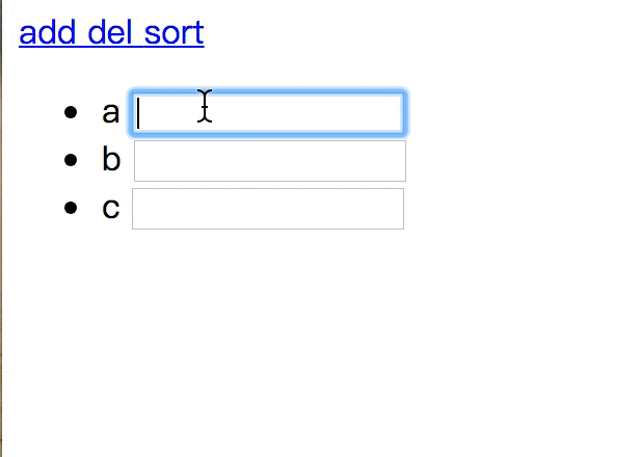Click the bullet point before item "b"
Image resolution: width=640 pixels, height=457 pixels.
point(70,160)
